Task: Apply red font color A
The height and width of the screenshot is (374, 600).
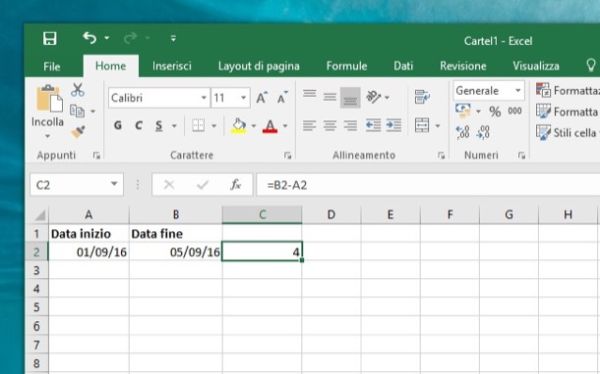Action: tap(270, 126)
